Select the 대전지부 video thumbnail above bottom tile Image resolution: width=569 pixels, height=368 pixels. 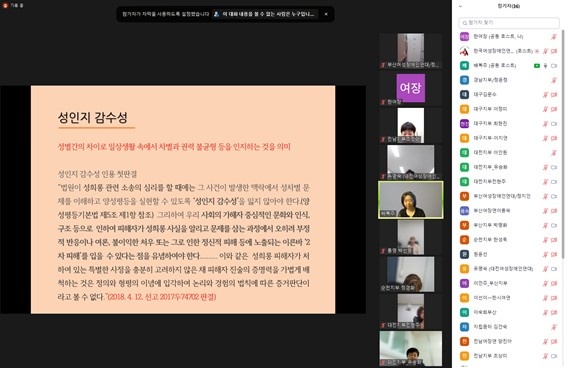pos(410,311)
